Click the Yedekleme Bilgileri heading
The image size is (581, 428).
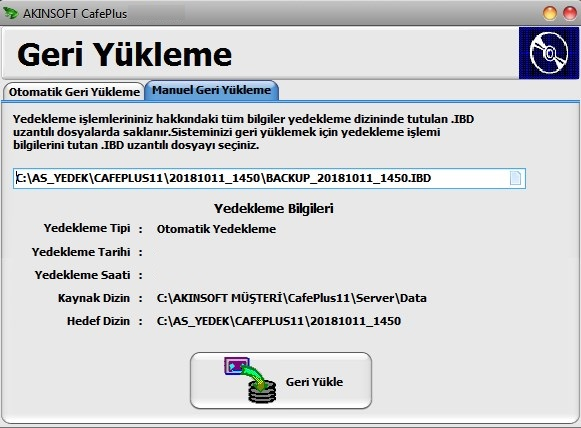click(x=274, y=208)
